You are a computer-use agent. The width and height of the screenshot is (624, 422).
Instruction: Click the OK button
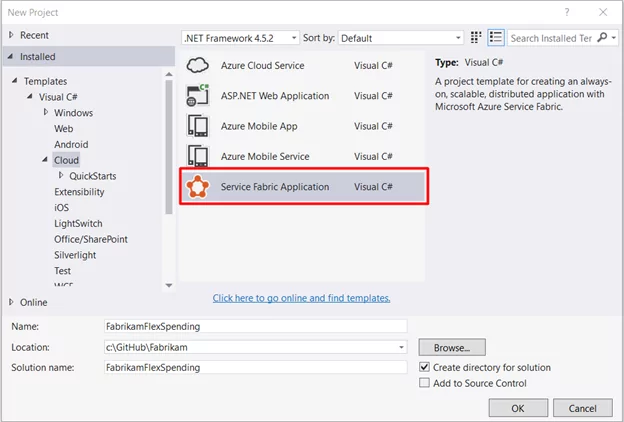tap(518, 408)
